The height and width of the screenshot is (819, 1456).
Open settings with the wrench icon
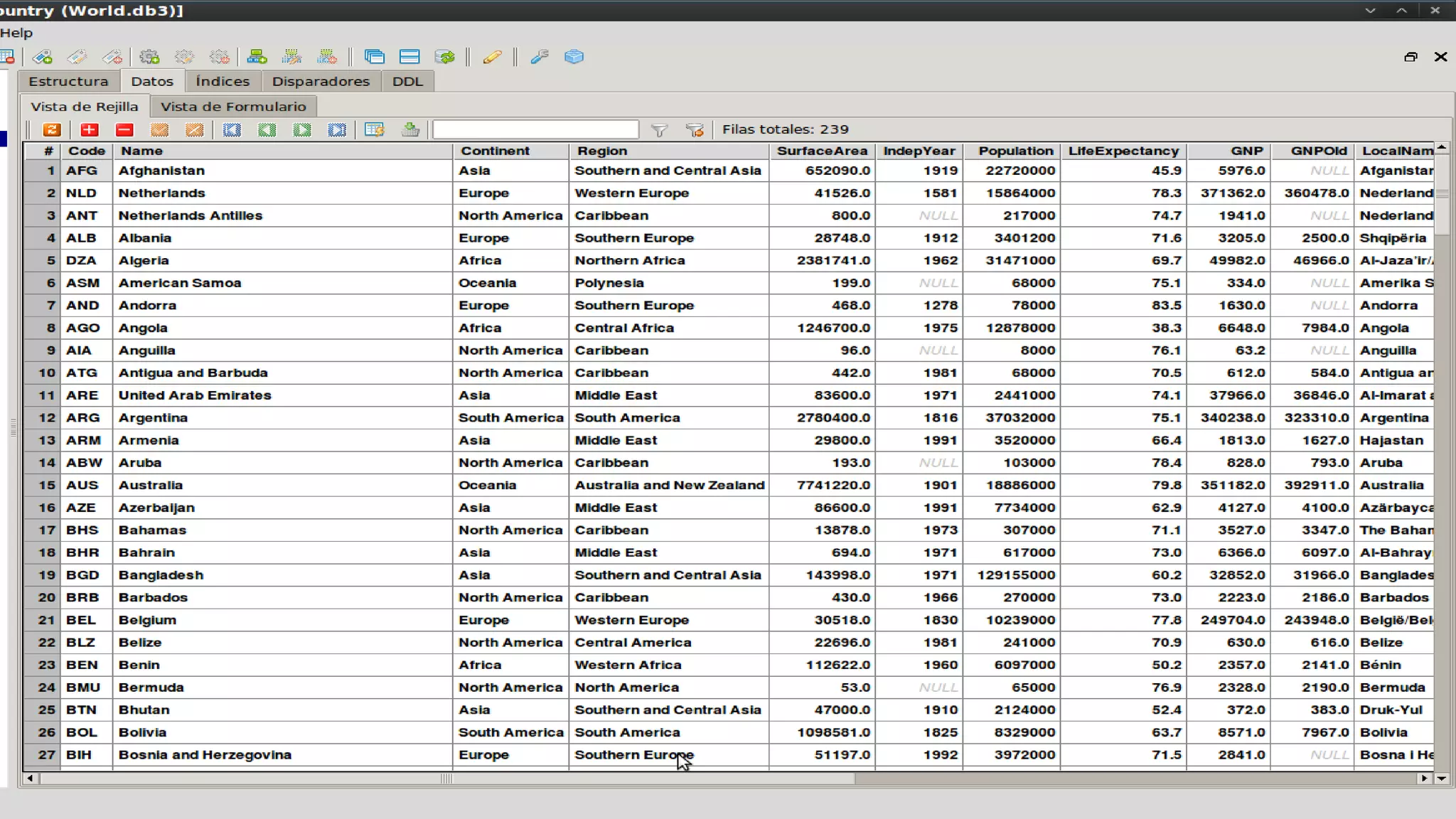coord(540,57)
